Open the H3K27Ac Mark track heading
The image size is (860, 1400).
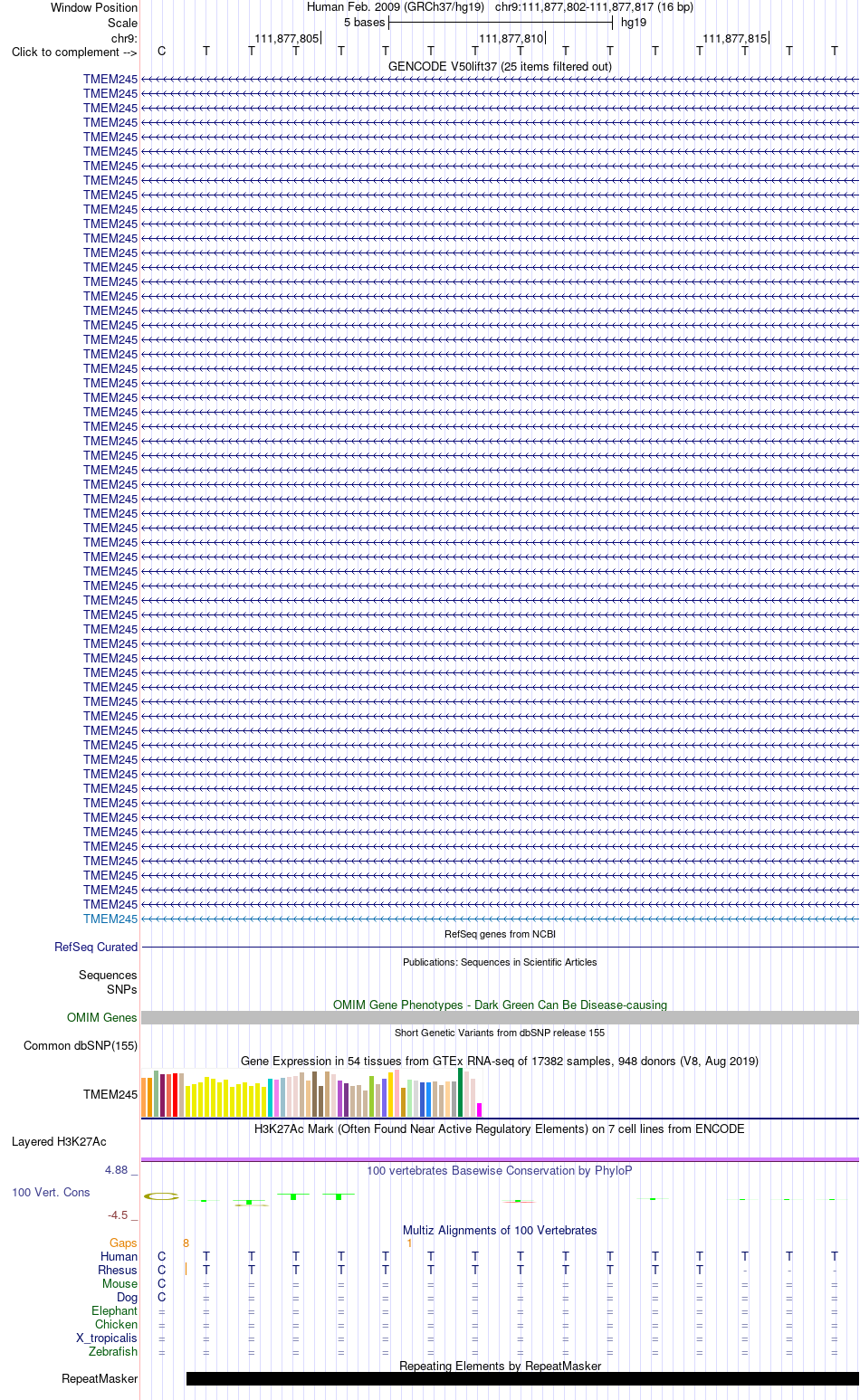click(x=500, y=1129)
